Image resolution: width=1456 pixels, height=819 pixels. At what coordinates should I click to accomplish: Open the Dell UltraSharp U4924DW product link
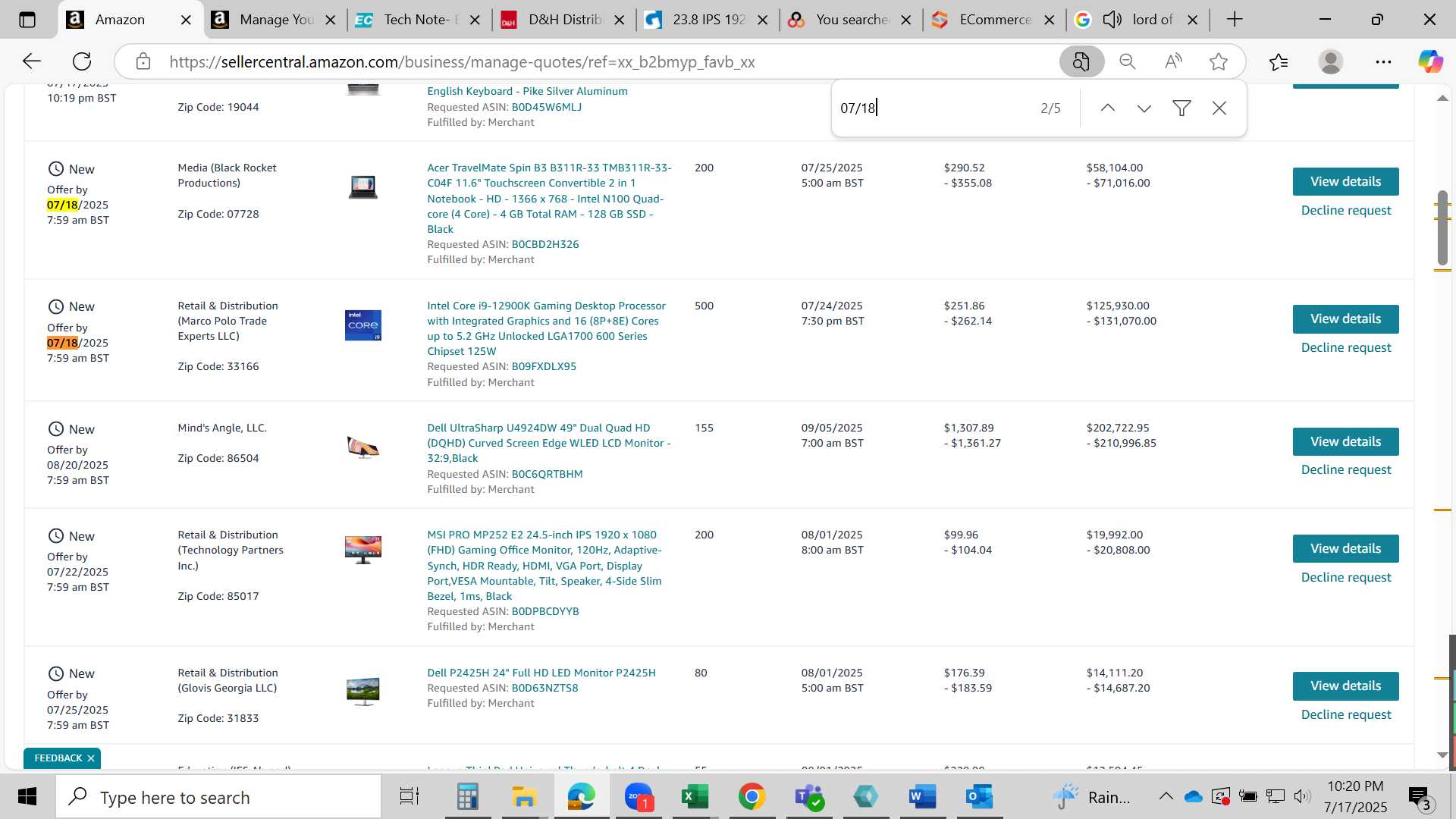point(548,443)
